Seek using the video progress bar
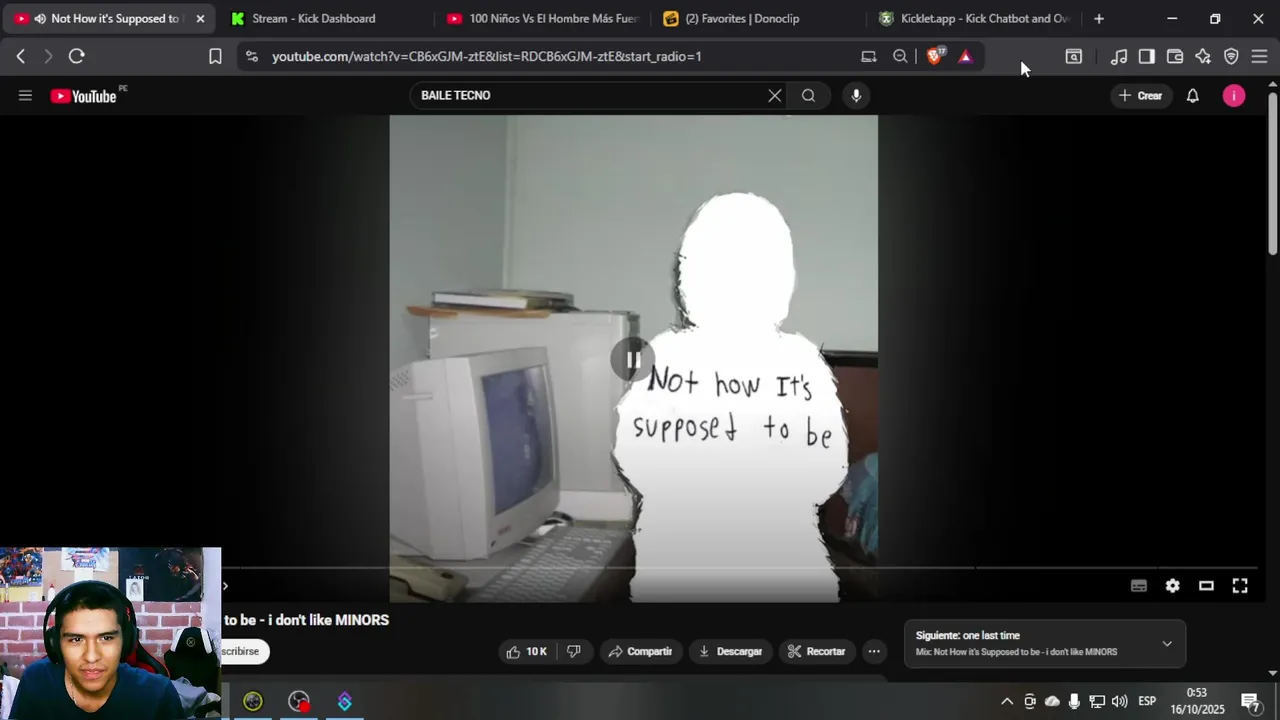The image size is (1280, 720). click(740, 568)
